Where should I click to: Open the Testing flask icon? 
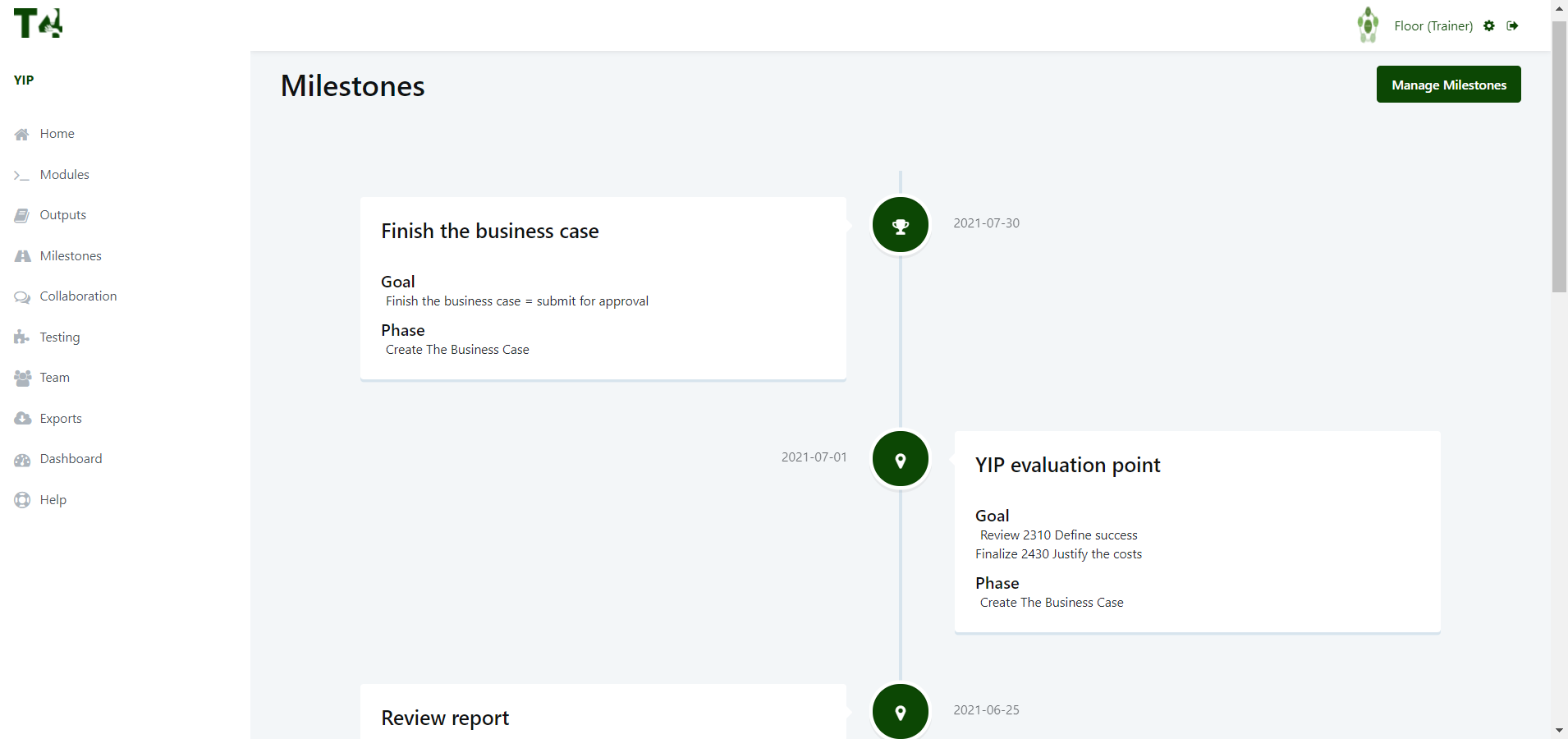coord(22,337)
